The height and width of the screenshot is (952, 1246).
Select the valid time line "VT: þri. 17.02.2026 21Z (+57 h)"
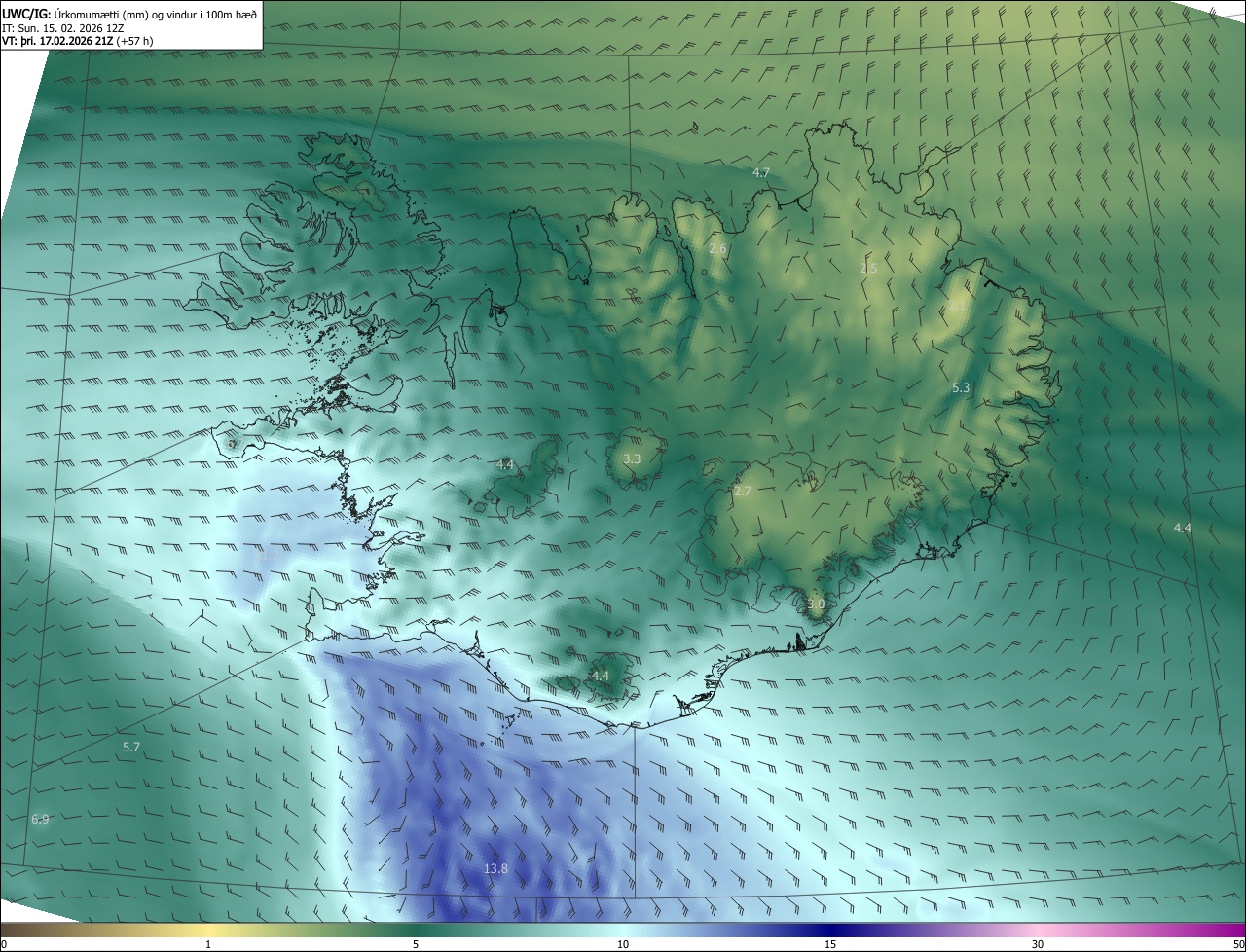click(x=78, y=41)
